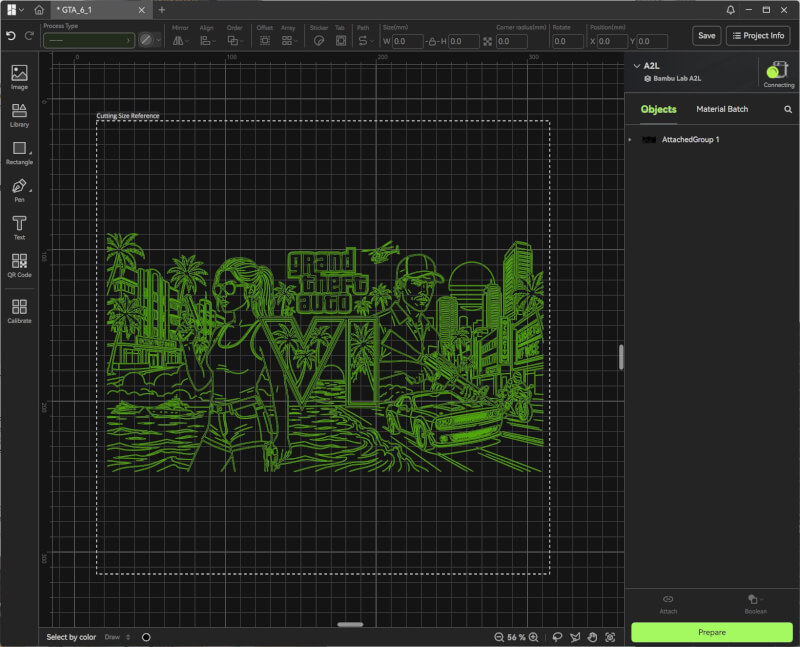The height and width of the screenshot is (647, 800).
Task: Edit the X position field
Action: (x=612, y=41)
